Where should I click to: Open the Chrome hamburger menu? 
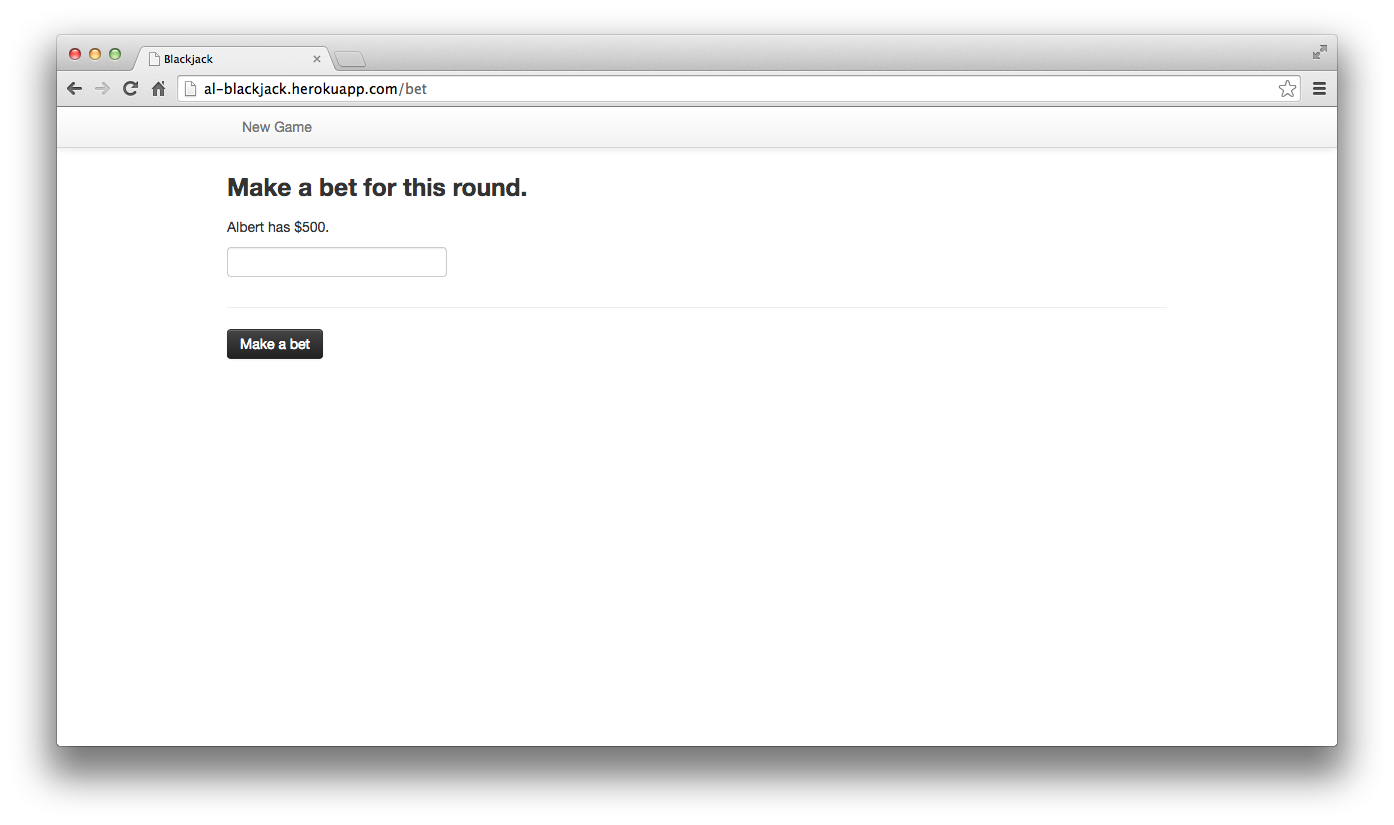click(x=1319, y=89)
